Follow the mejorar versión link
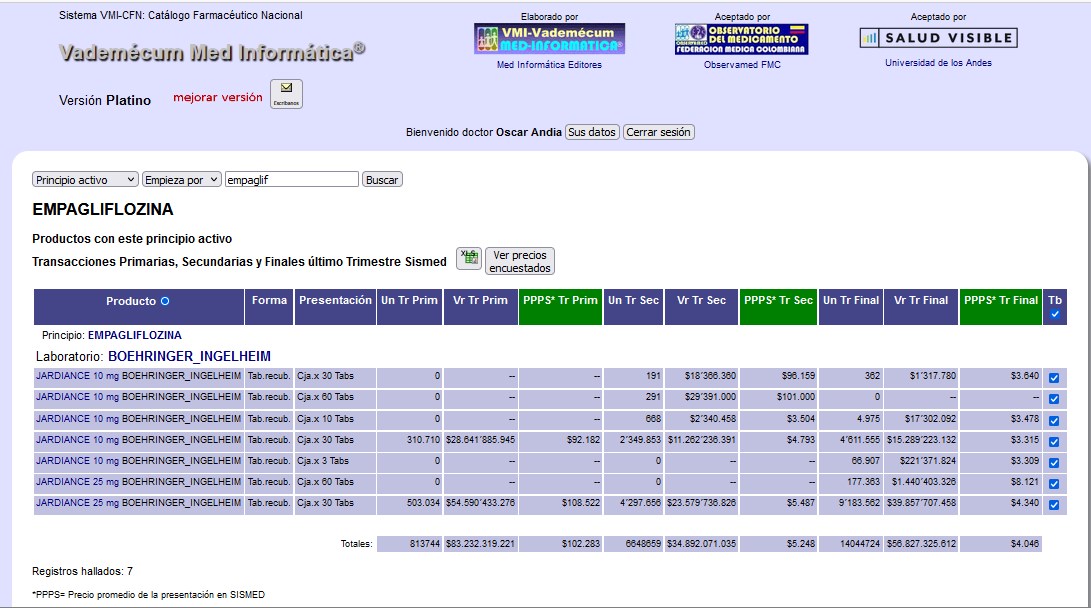 pyautogui.click(x=218, y=97)
